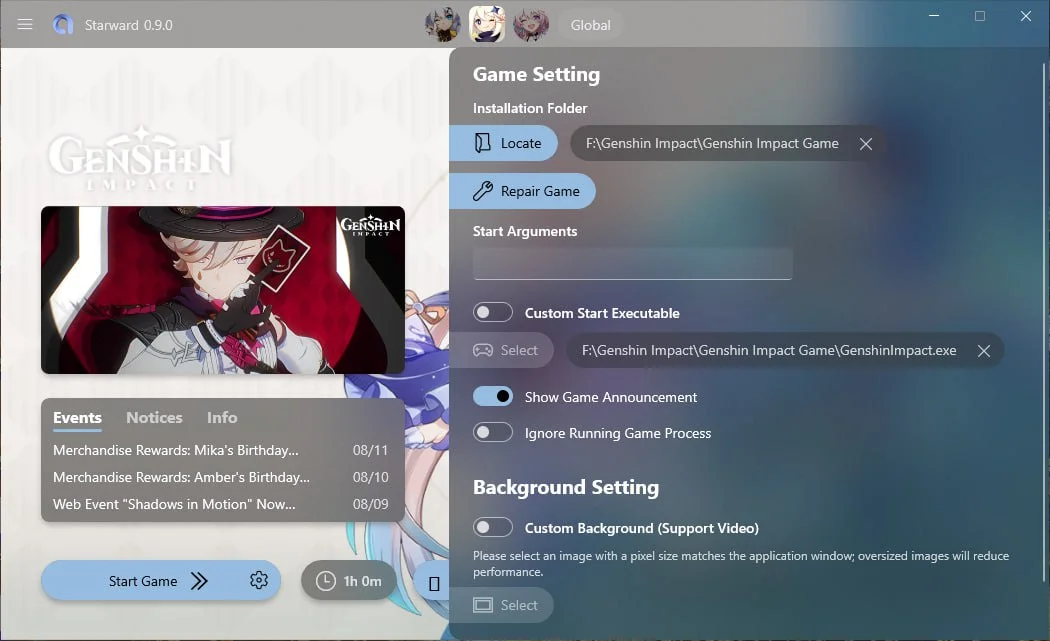Image resolution: width=1050 pixels, height=641 pixels.
Task: Click the Repair Game button
Action: (523, 191)
